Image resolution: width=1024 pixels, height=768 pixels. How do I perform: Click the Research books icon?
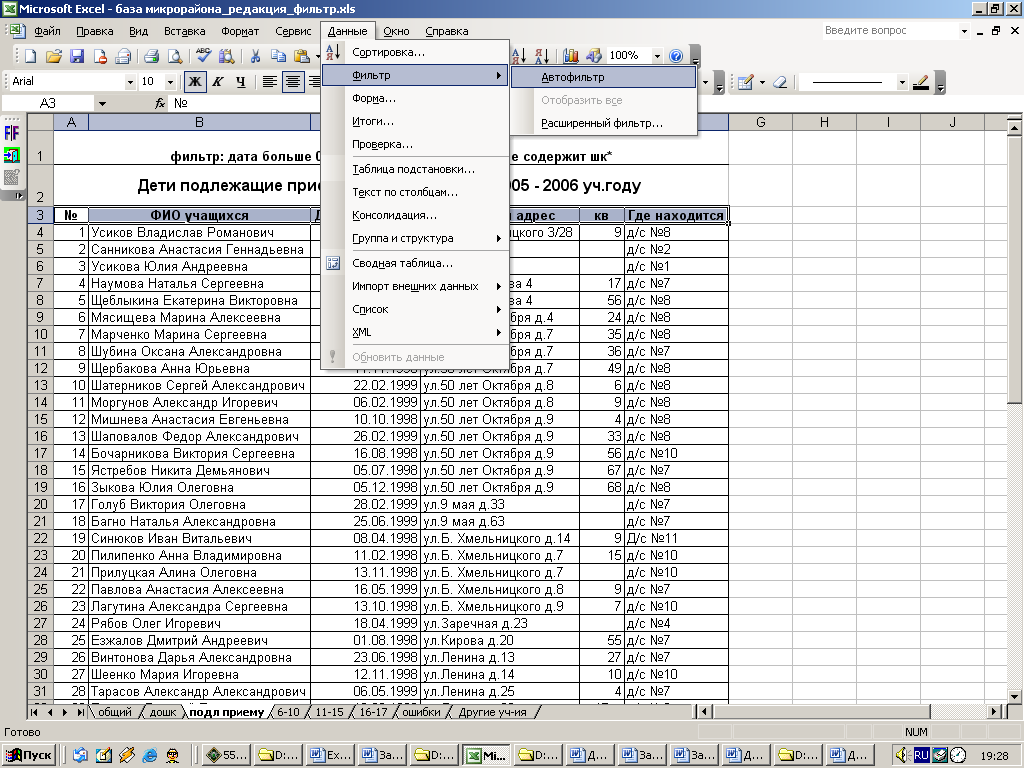(x=227, y=56)
